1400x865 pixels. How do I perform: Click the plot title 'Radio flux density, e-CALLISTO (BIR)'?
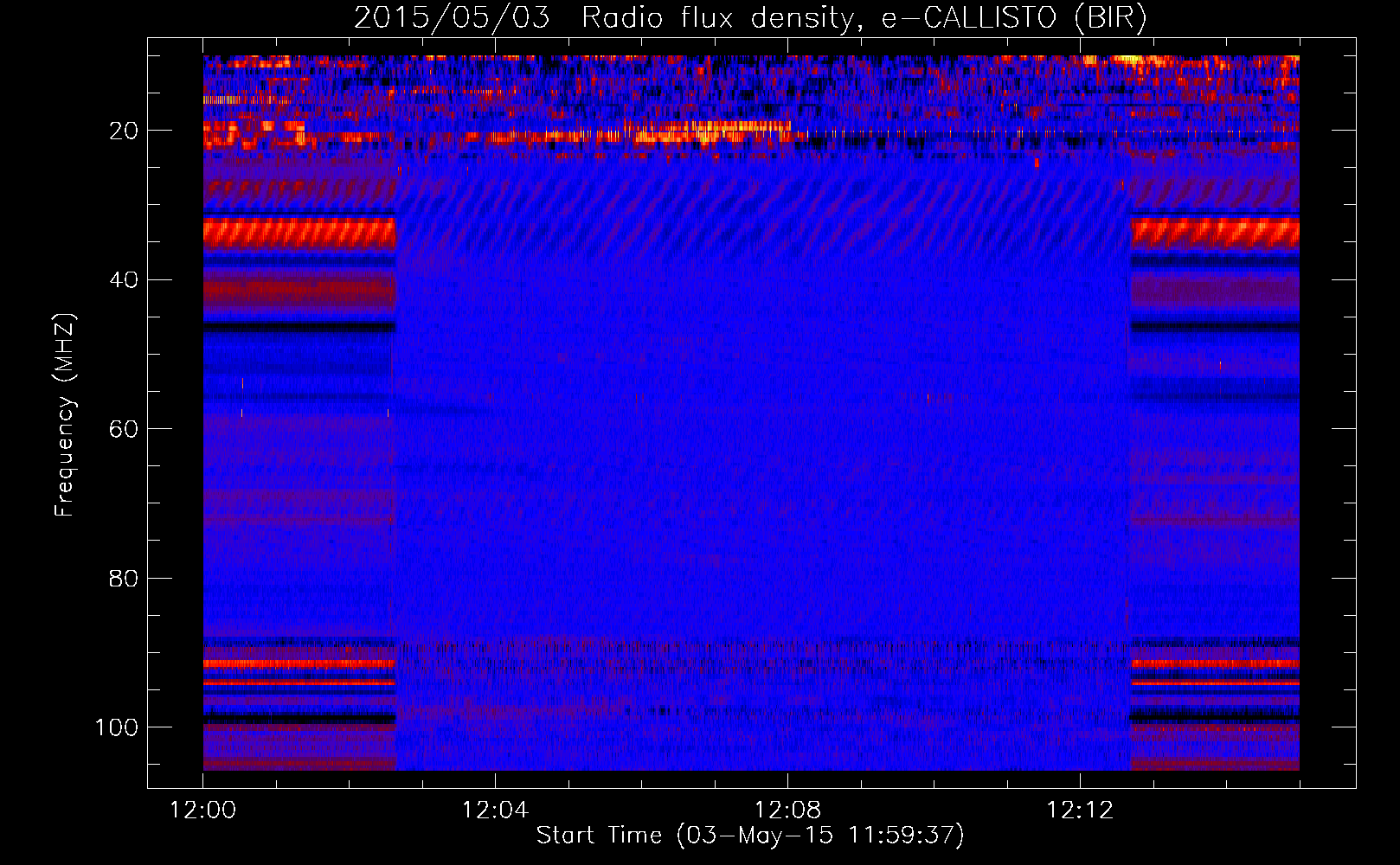pos(864,18)
